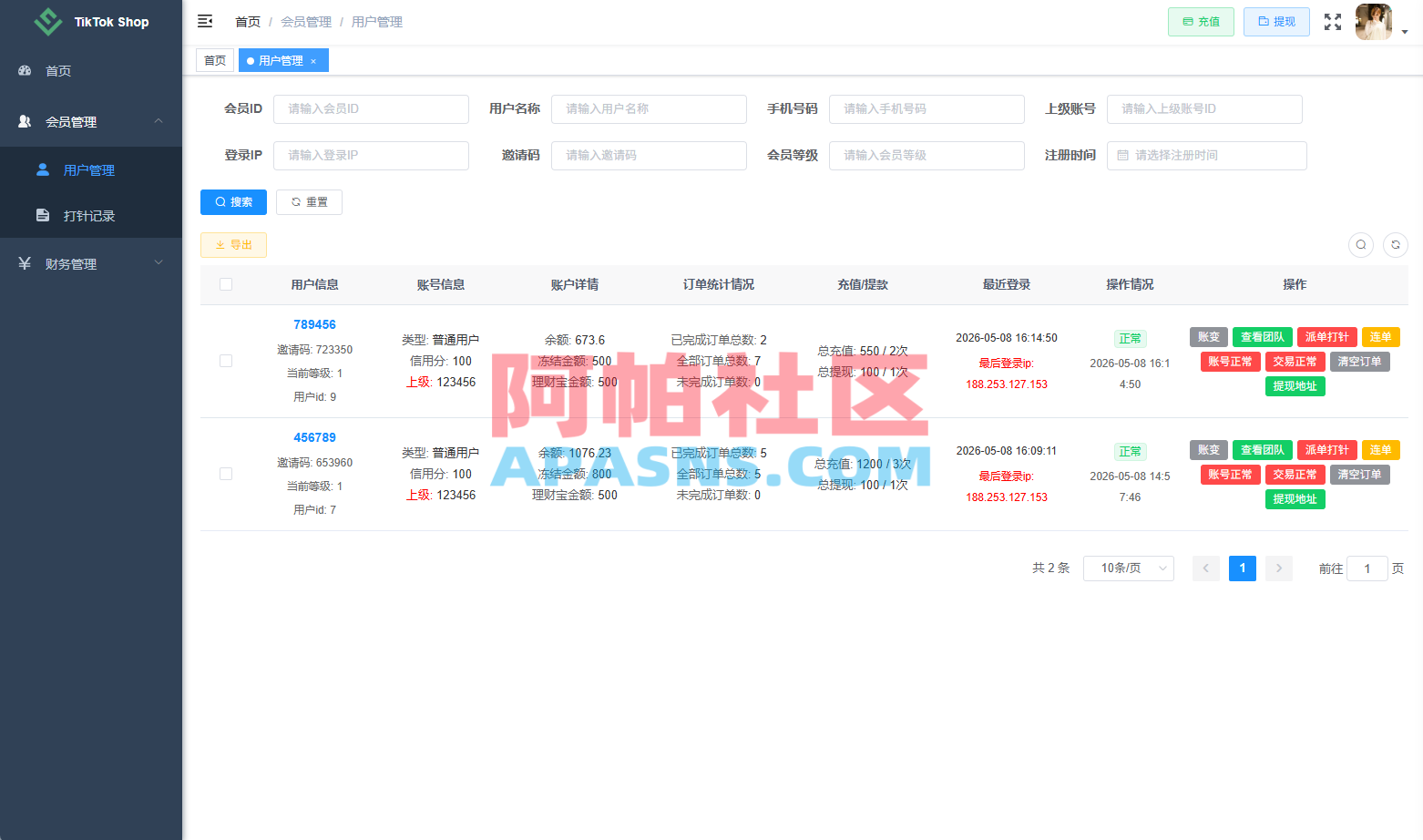The height and width of the screenshot is (840, 1423).
Task: Select all rows with header checkbox
Action: [226, 284]
